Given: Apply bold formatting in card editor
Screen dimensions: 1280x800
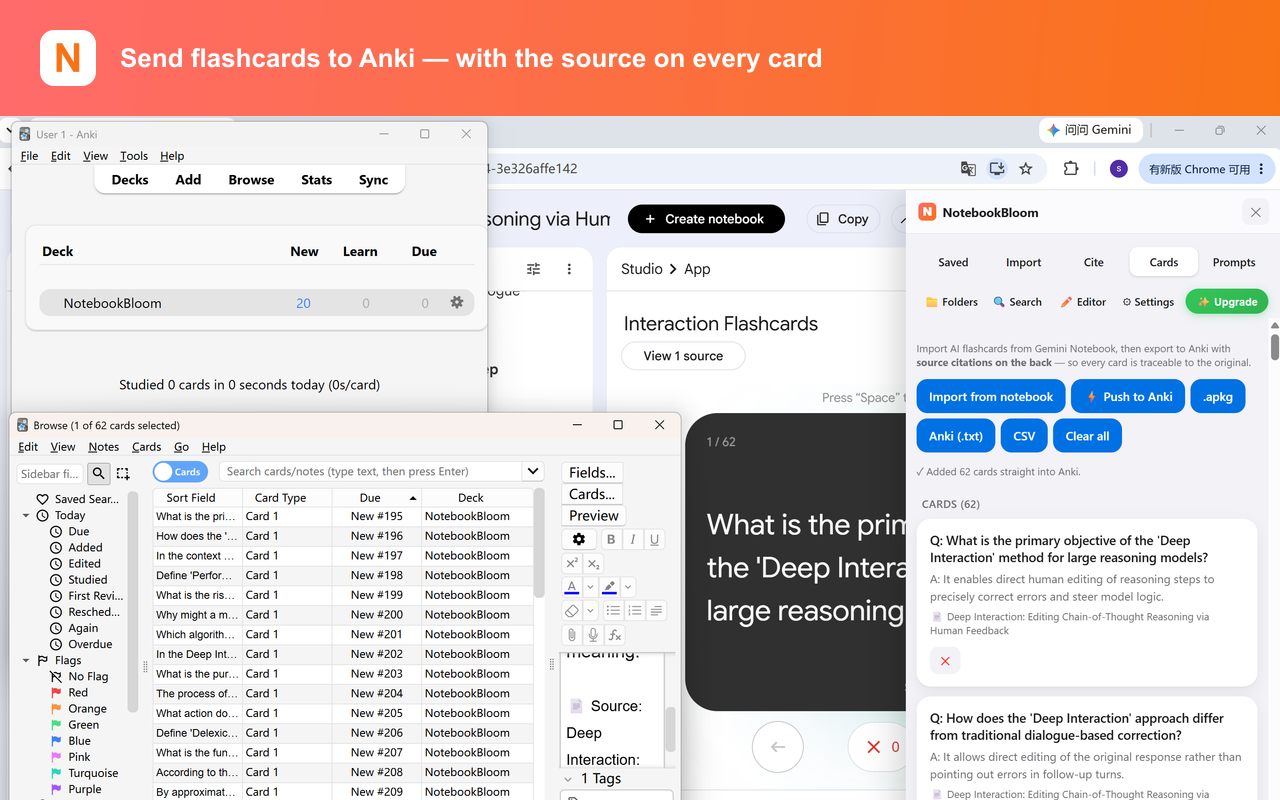Looking at the screenshot, I should 611,539.
